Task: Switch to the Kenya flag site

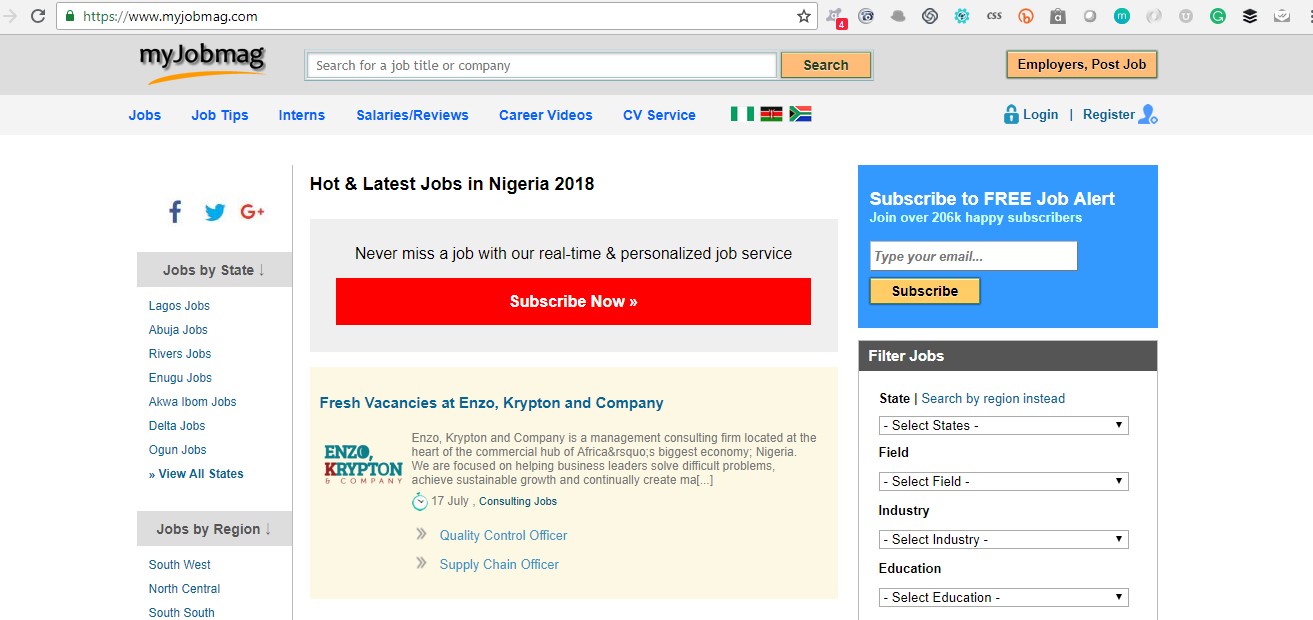Action: tap(771, 114)
